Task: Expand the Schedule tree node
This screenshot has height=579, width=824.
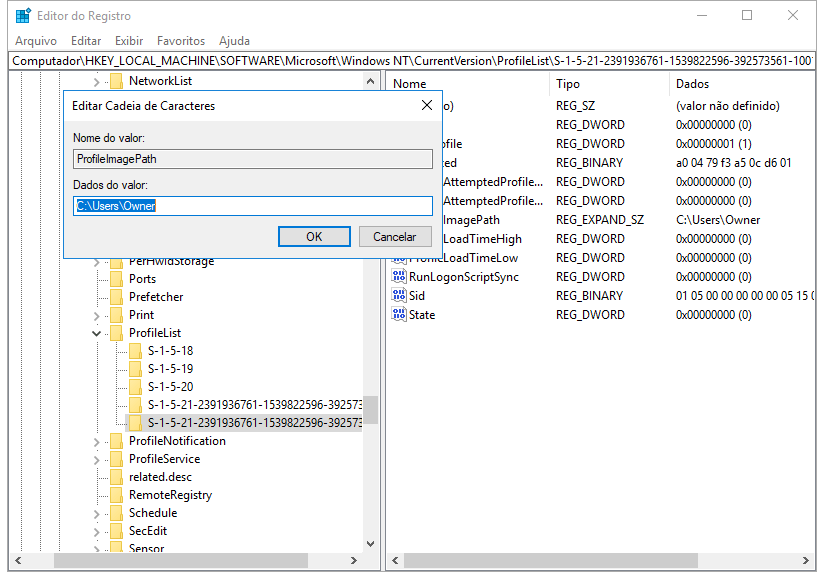Action: click(97, 513)
